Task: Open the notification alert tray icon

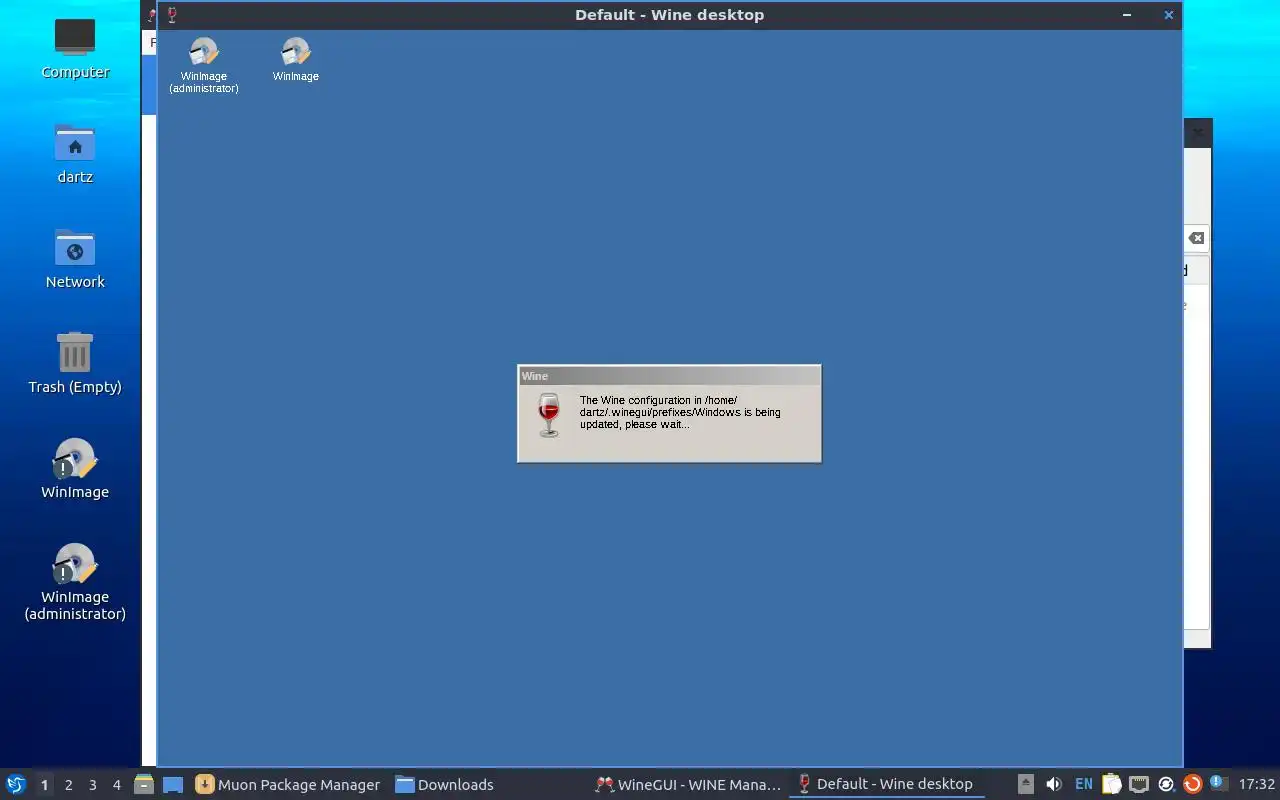Action: click(x=1217, y=783)
